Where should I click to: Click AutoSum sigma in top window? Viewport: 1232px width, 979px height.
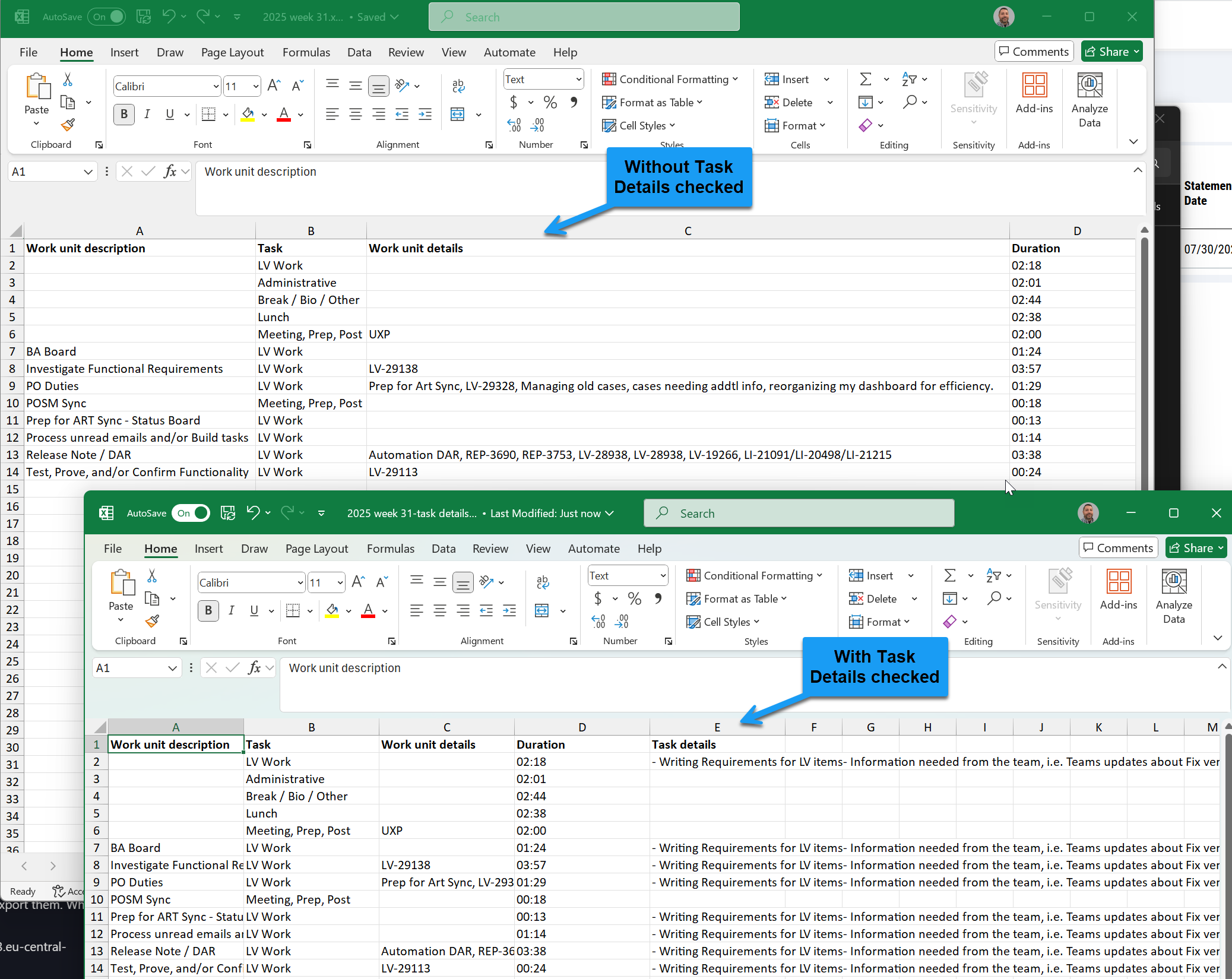[866, 79]
